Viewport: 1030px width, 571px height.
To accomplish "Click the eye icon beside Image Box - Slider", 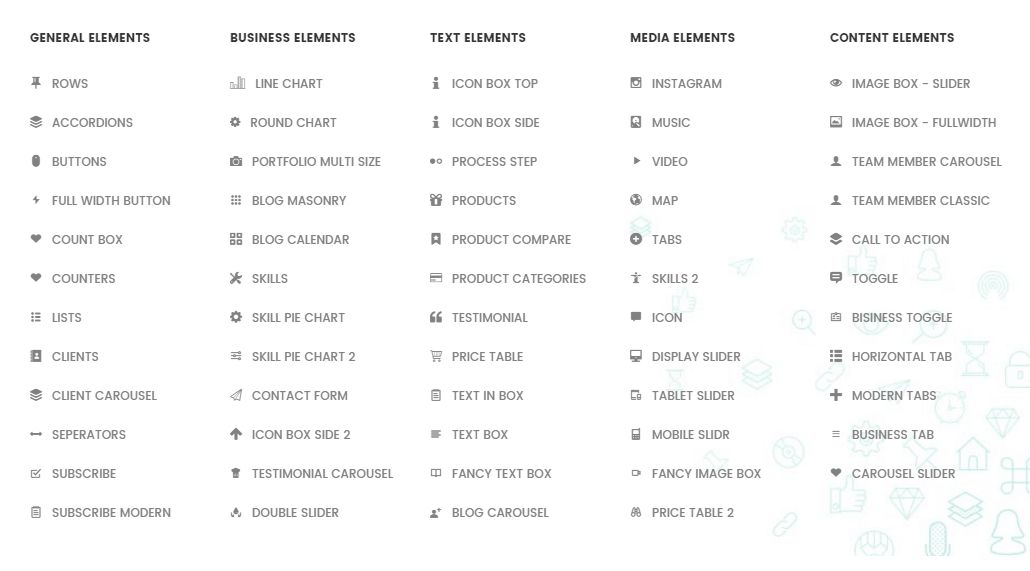I will tap(836, 83).
